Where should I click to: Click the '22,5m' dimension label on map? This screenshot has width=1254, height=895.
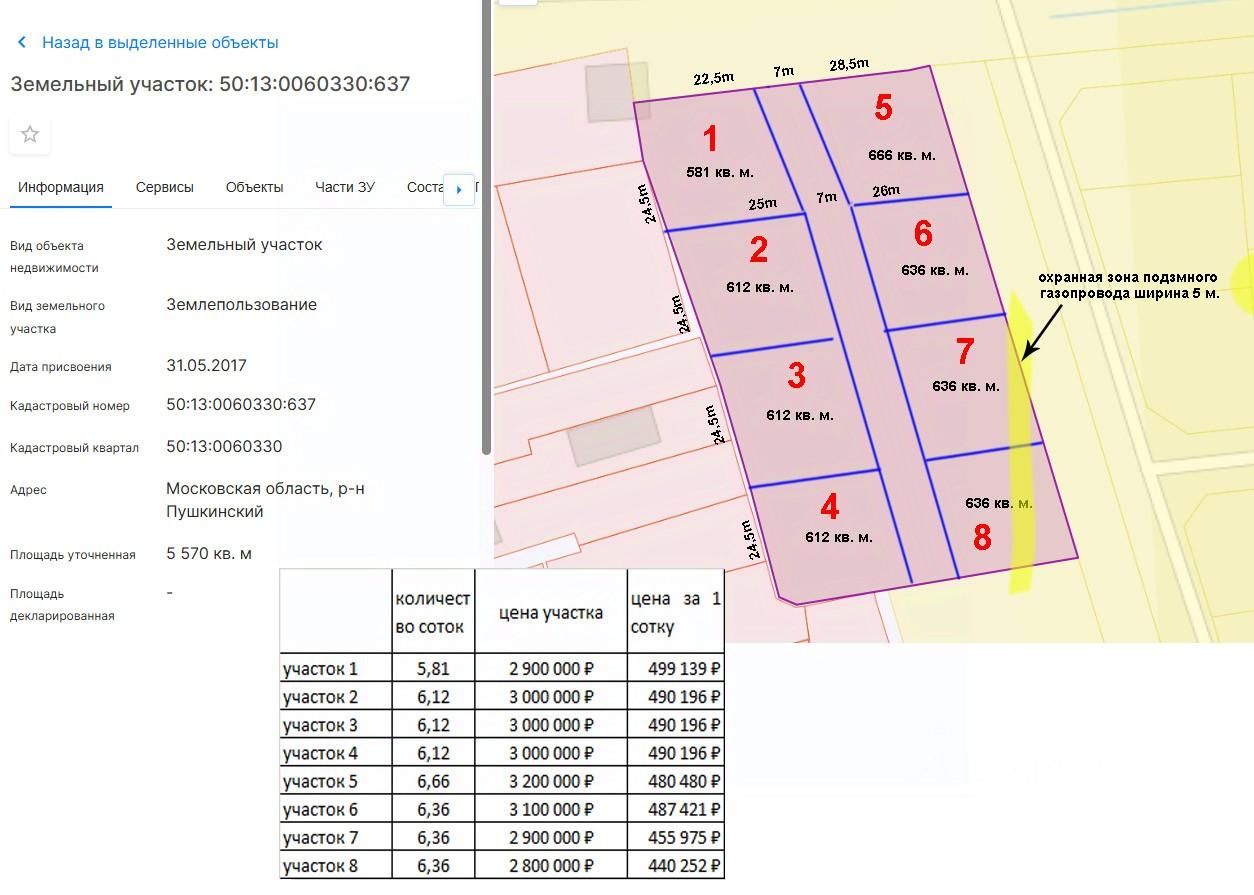714,78
